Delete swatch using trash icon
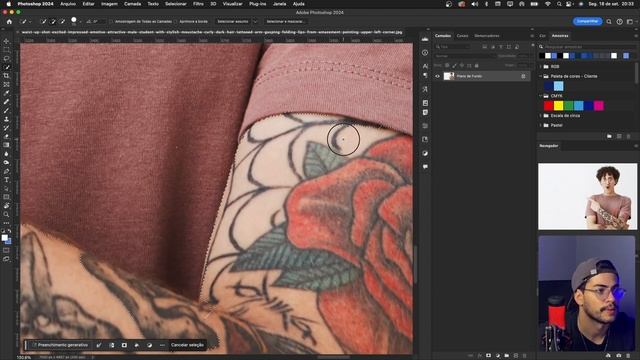The width and height of the screenshot is (640, 360). click(x=629, y=136)
